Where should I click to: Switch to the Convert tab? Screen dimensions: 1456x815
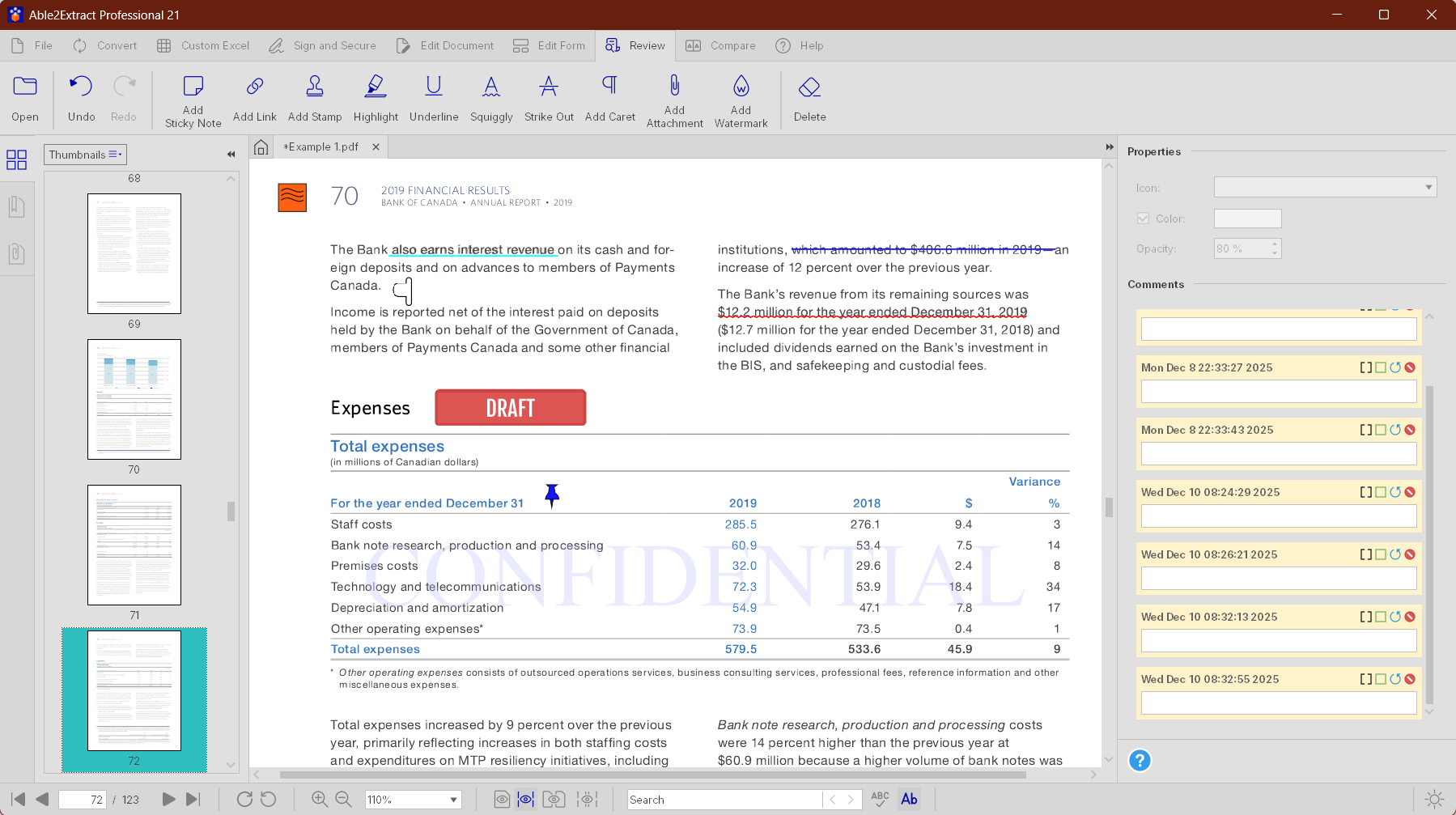point(105,46)
